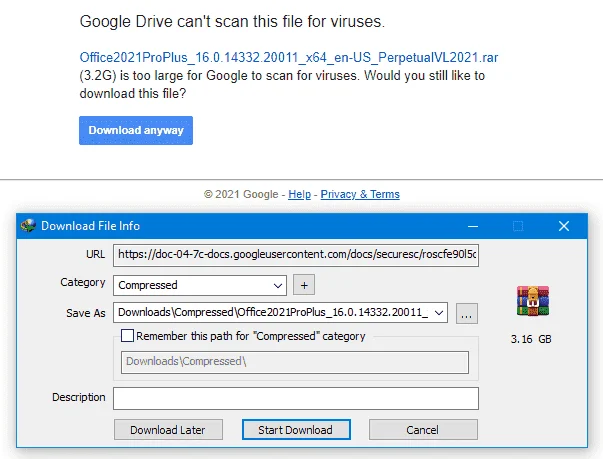Enable Remember this path for Compressed category
This screenshot has width=603, height=459.
pos(127,336)
